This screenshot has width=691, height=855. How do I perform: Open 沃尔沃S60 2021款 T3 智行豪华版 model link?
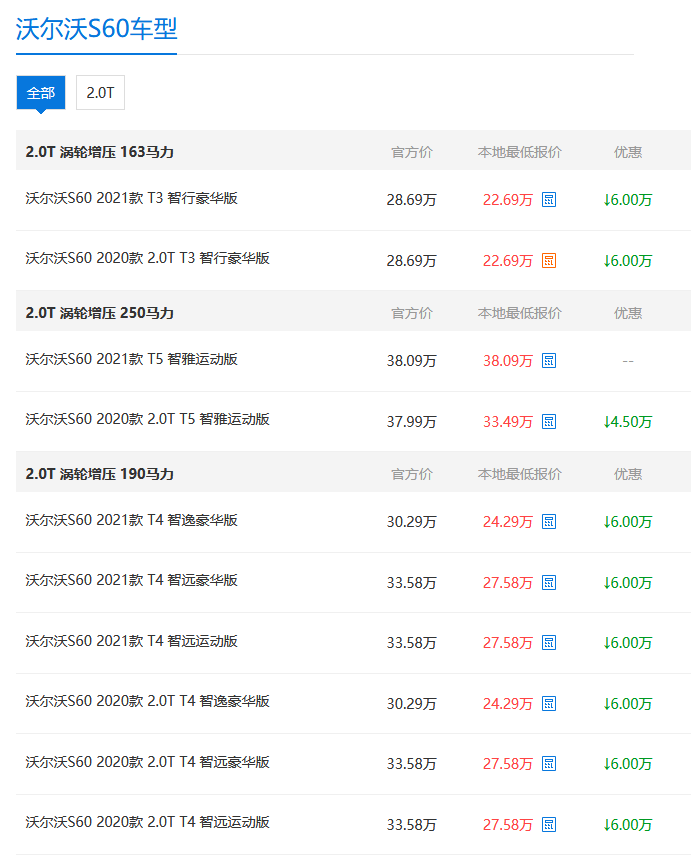tap(131, 198)
